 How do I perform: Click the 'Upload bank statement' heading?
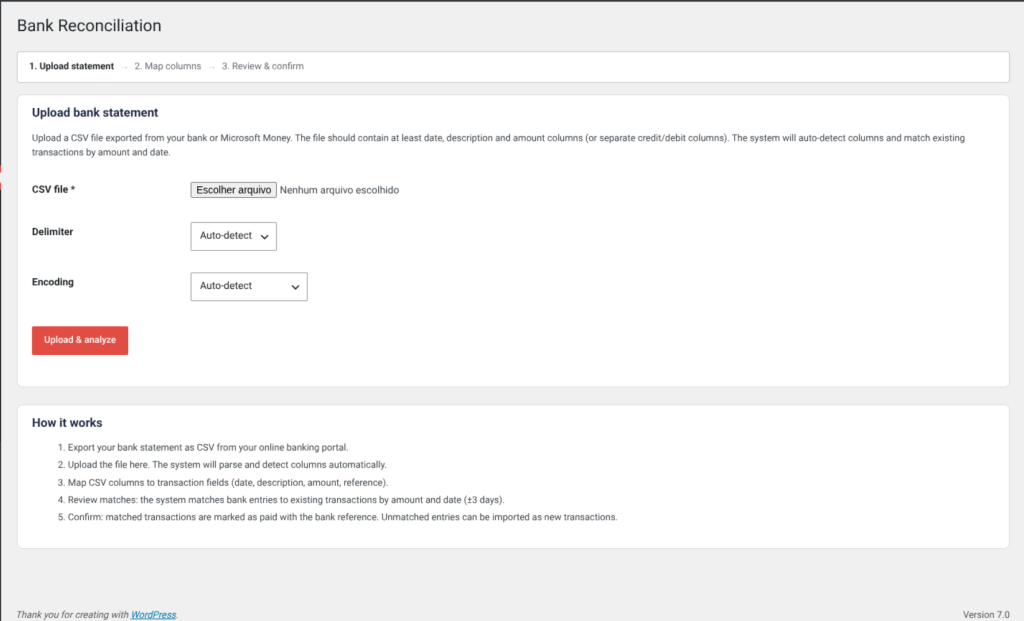tap(95, 112)
